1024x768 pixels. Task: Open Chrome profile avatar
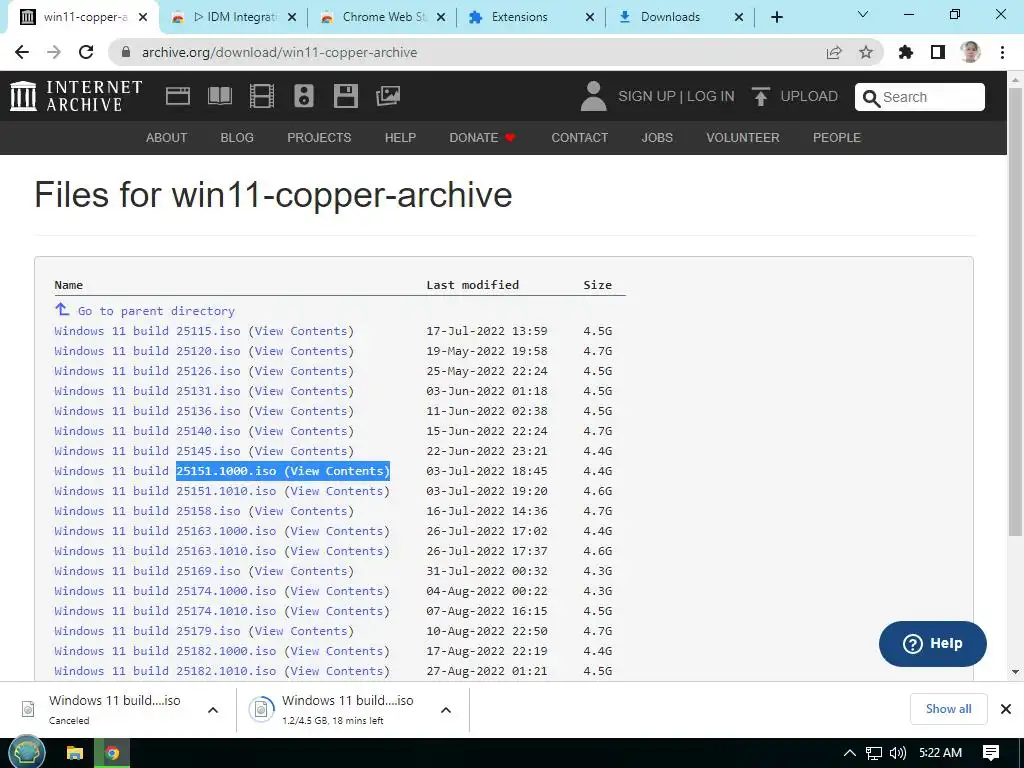coord(970,52)
